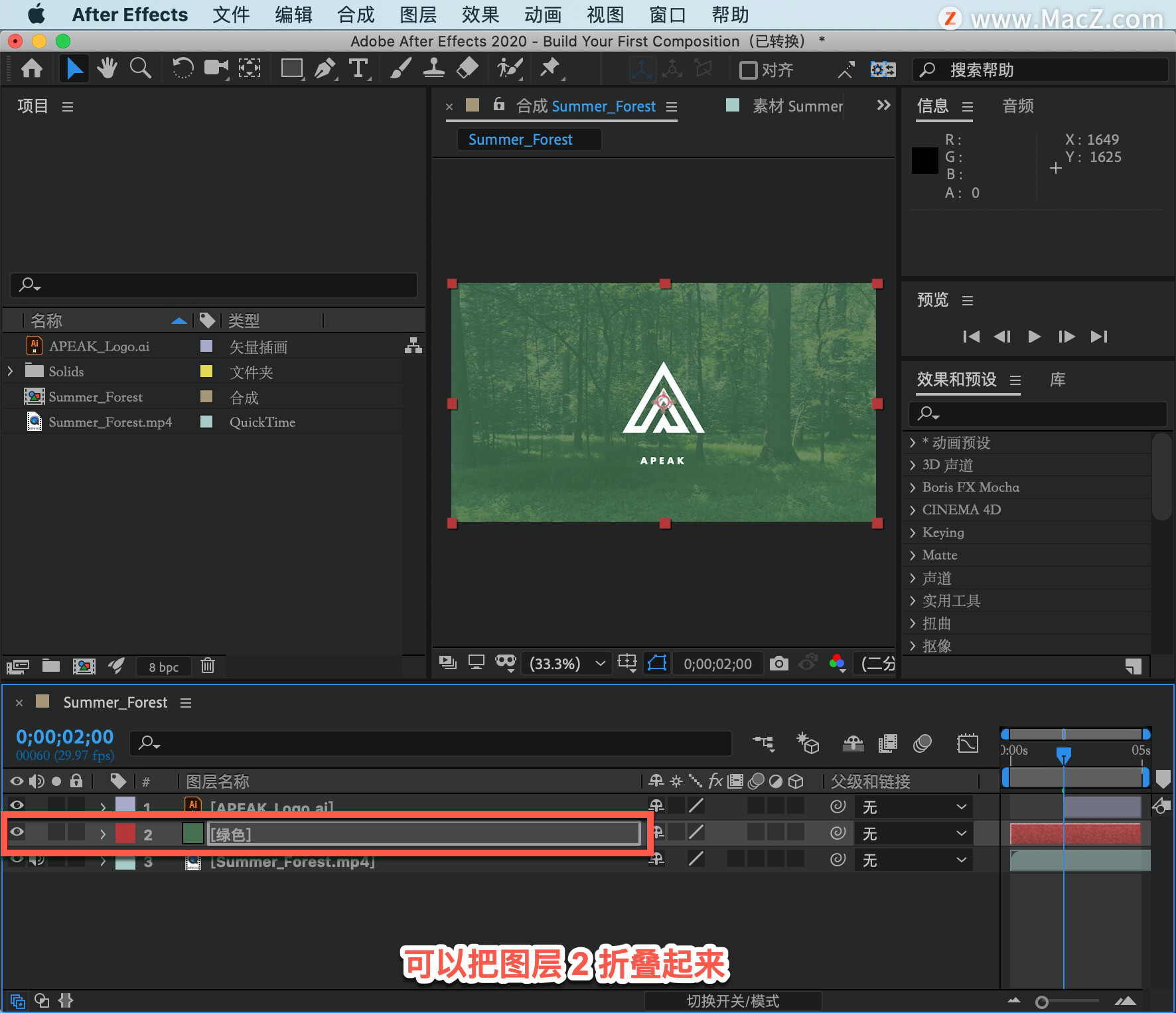Open the 动画 menu
Image resolution: width=1176 pixels, height=1013 pixels.
pyautogui.click(x=543, y=15)
